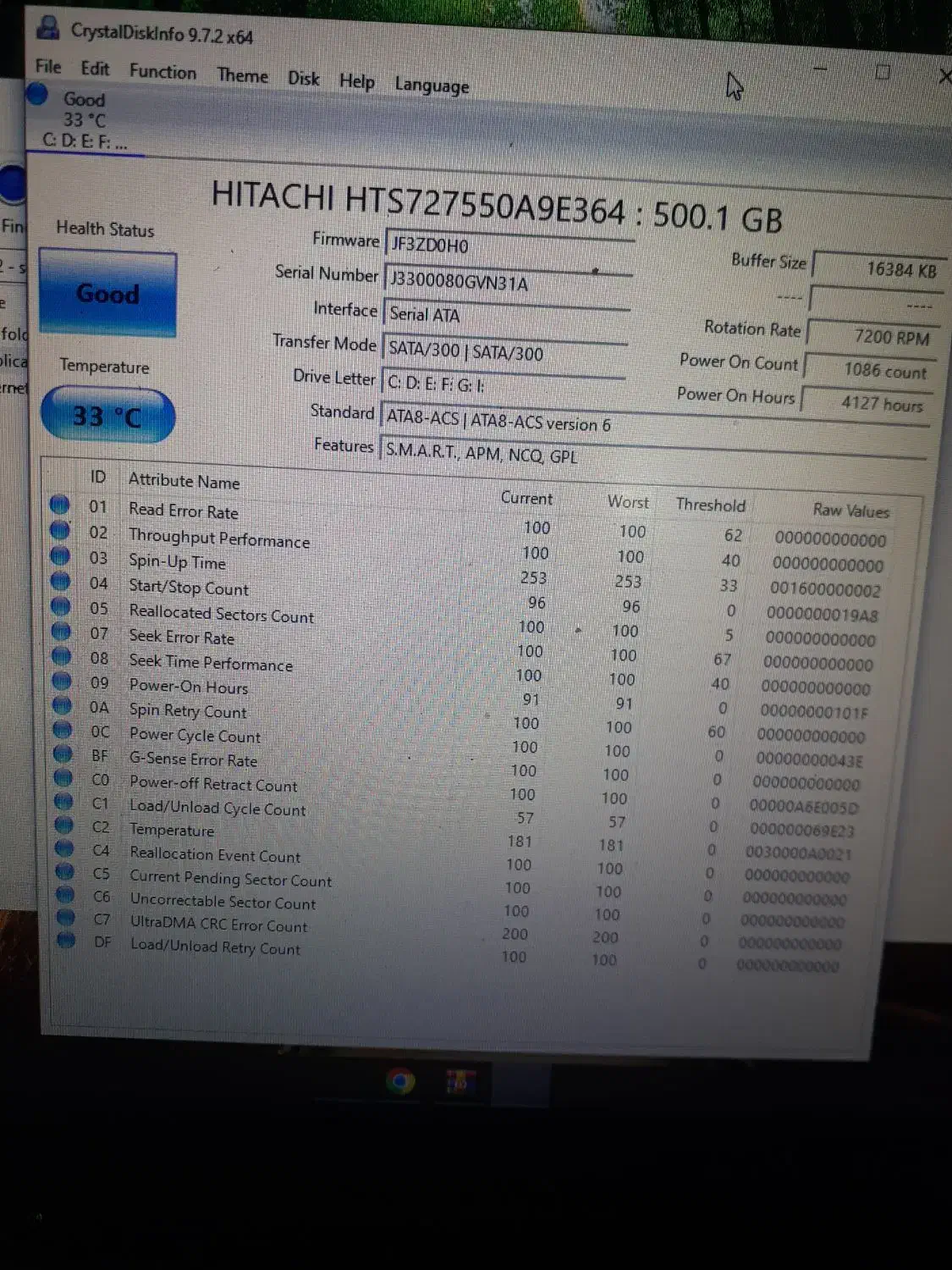The image size is (952, 1270).
Task: Click the Serial Number field
Action: tap(508, 281)
